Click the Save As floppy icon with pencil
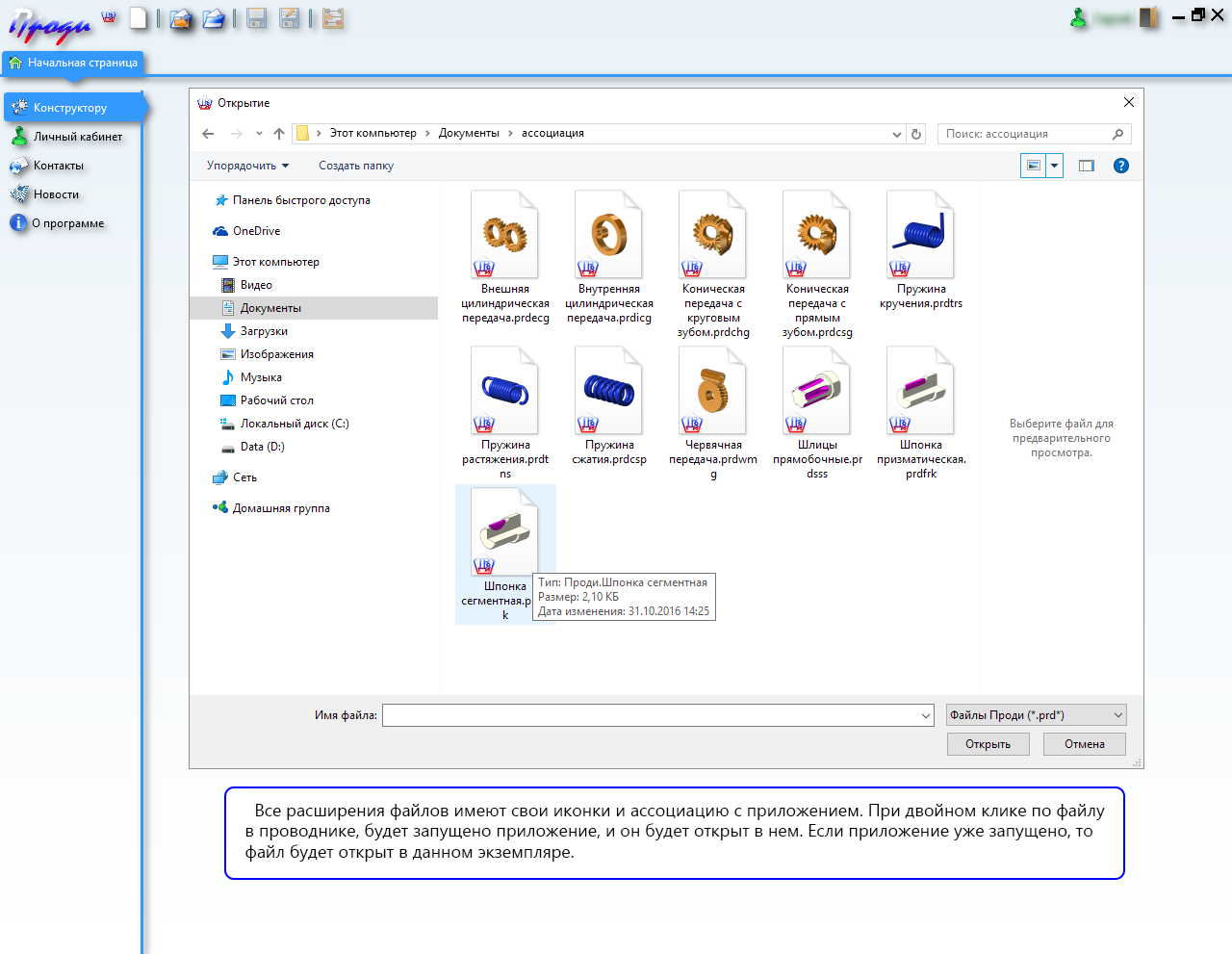The height and width of the screenshot is (954, 1232). coord(289,18)
